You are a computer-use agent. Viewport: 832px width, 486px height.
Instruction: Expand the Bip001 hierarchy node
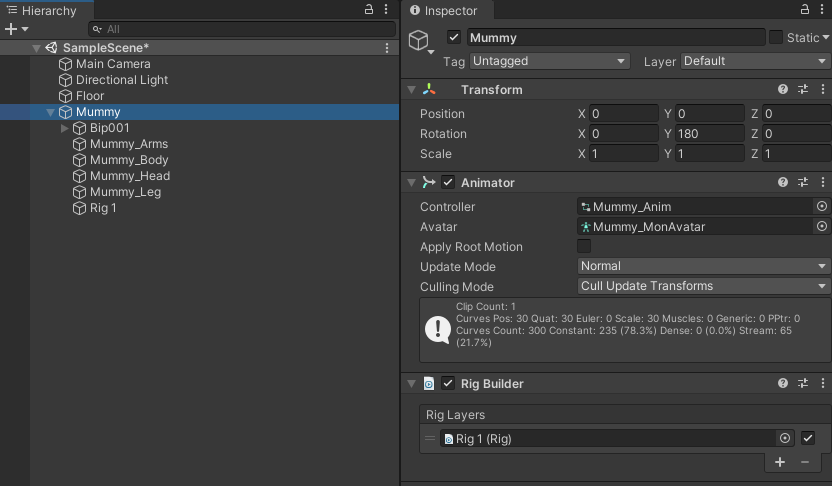click(x=64, y=128)
